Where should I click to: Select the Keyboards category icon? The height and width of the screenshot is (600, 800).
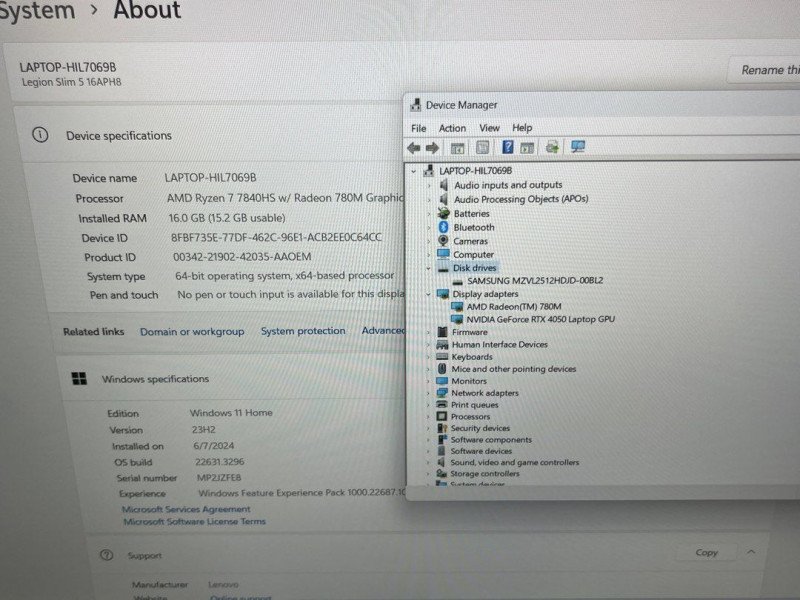442,357
